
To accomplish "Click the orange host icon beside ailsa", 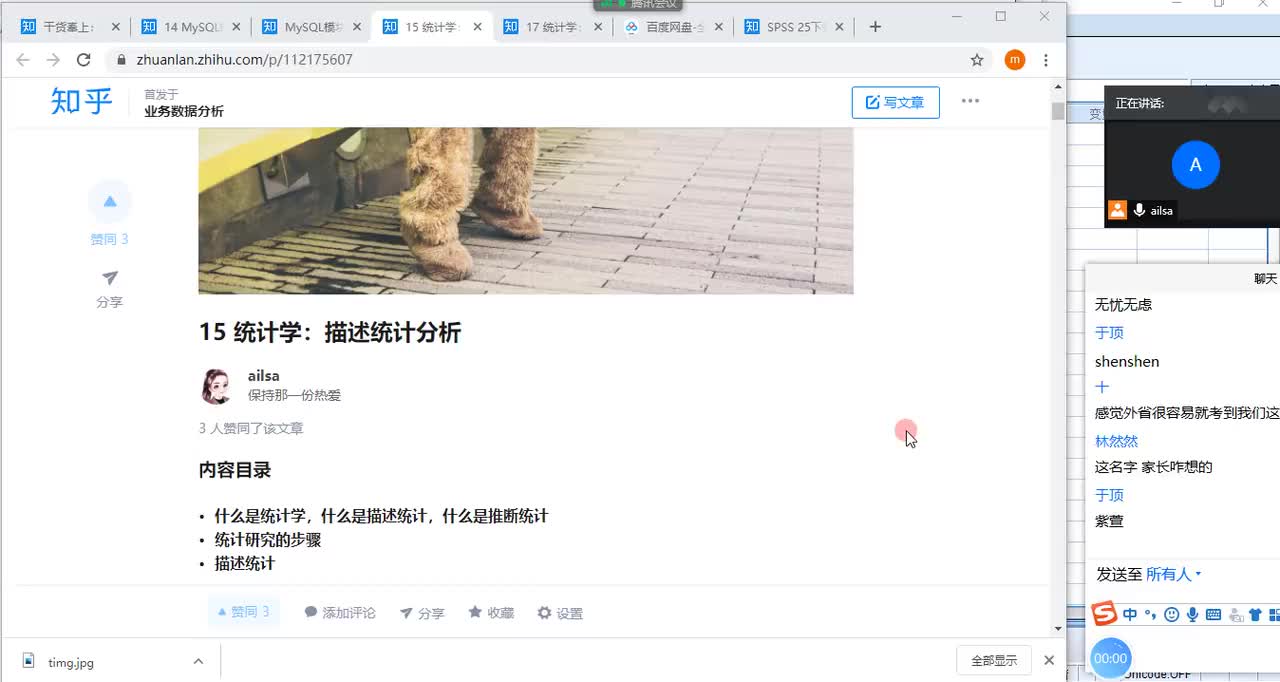I will click(1117, 210).
